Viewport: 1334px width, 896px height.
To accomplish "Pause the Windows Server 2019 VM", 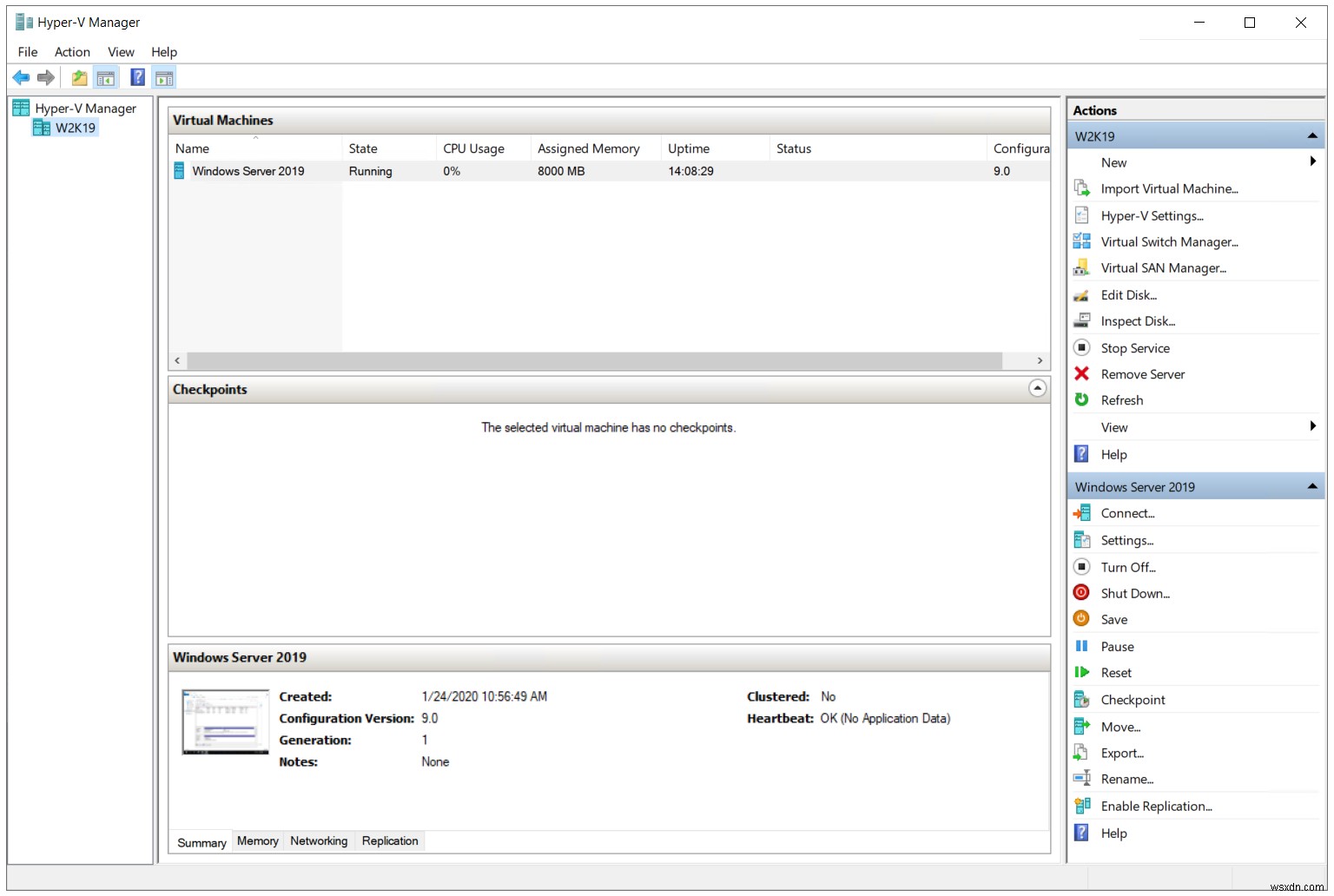I will click(1116, 646).
